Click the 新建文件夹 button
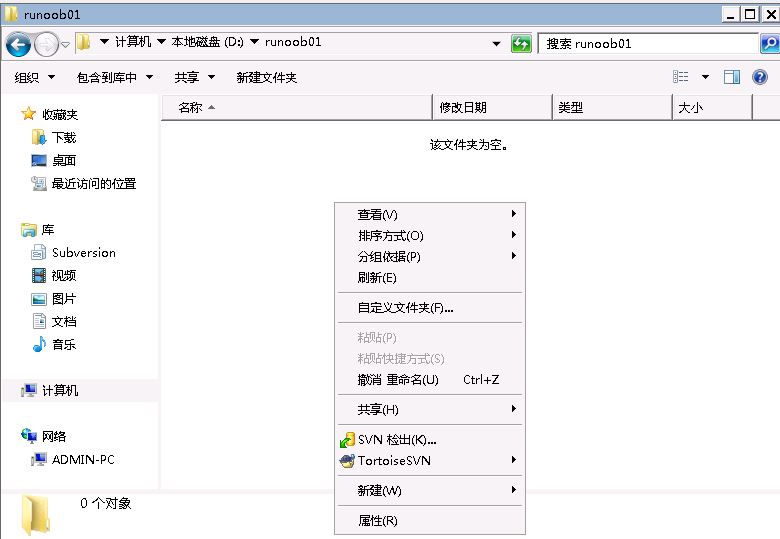The image size is (780, 539). click(x=266, y=77)
